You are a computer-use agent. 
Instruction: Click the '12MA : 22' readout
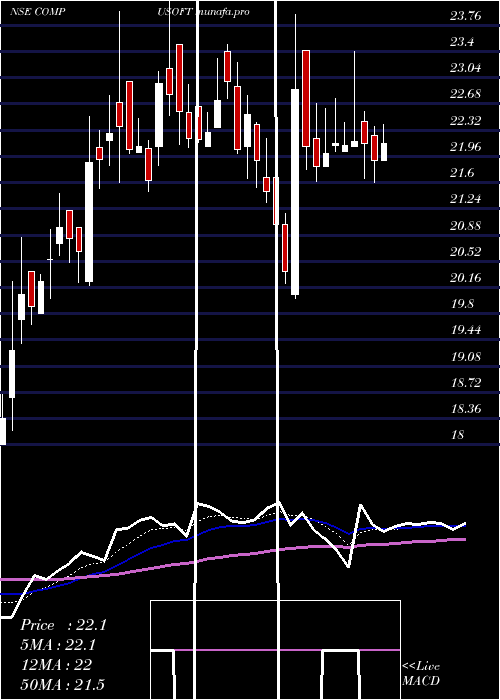click(56, 665)
